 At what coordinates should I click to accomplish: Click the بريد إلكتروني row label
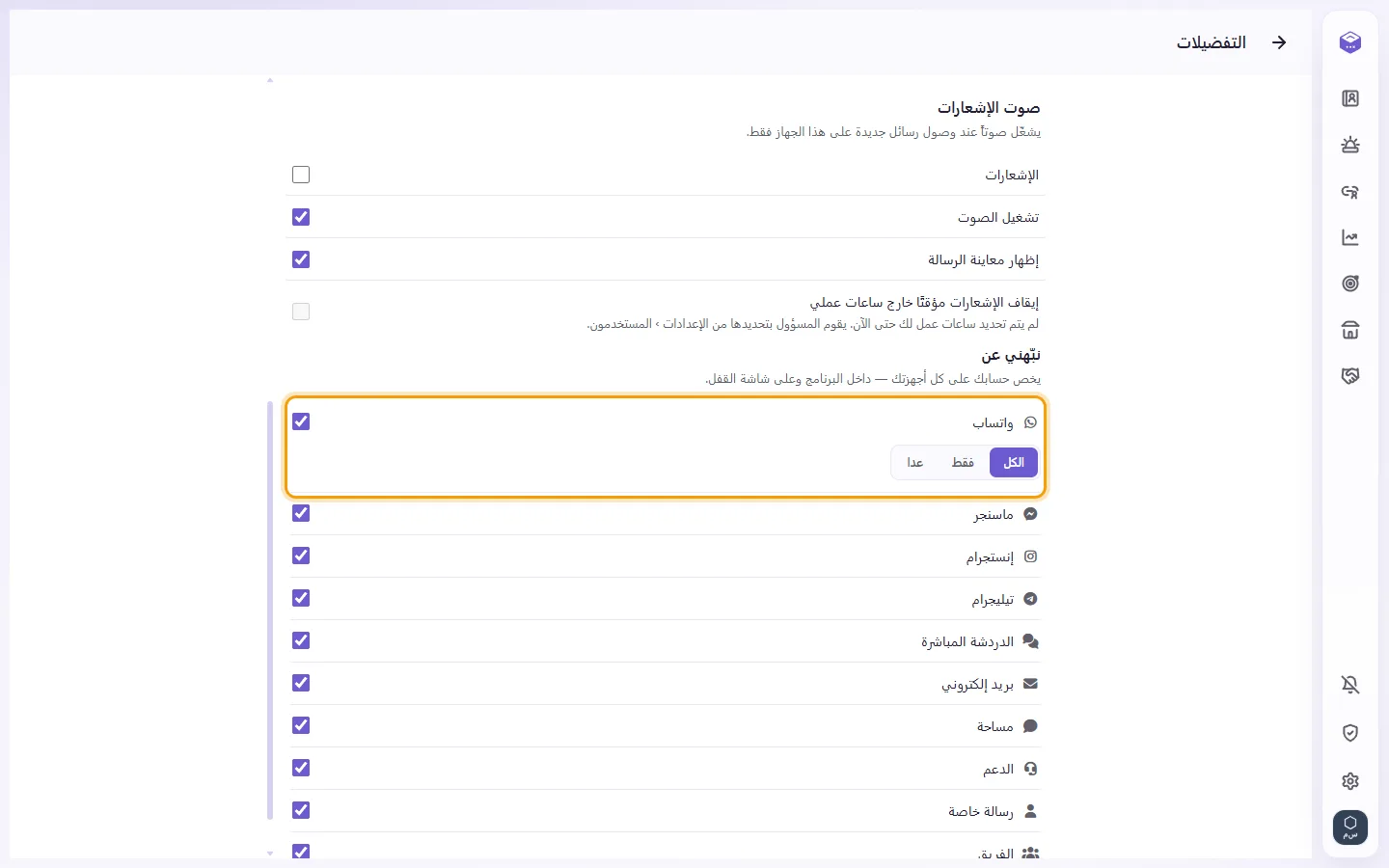[x=978, y=685]
